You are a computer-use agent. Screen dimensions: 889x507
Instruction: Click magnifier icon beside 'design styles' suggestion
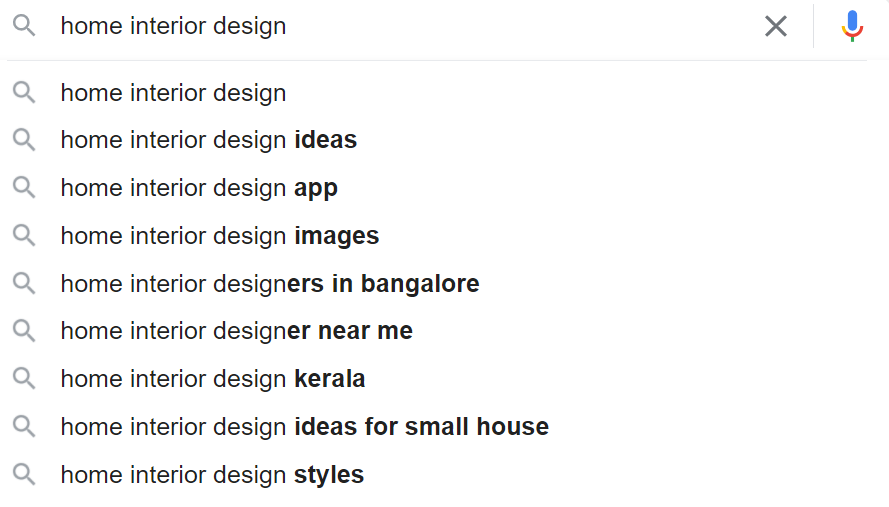[24, 475]
